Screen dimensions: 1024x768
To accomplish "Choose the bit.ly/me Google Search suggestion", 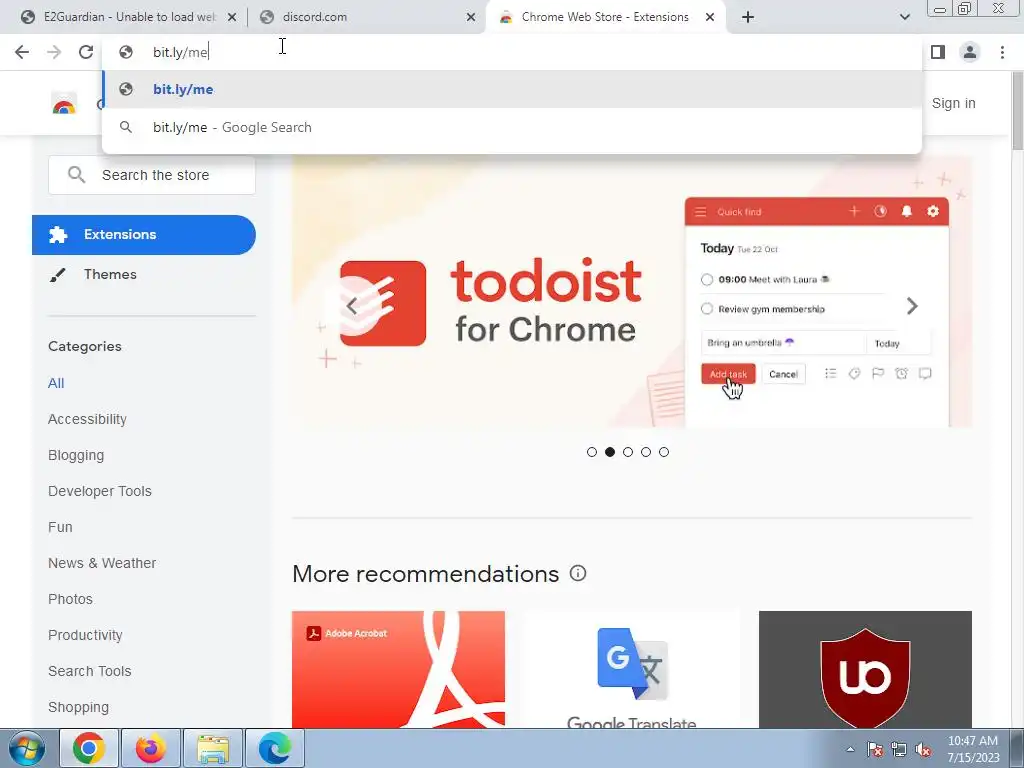I will (x=512, y=127).
